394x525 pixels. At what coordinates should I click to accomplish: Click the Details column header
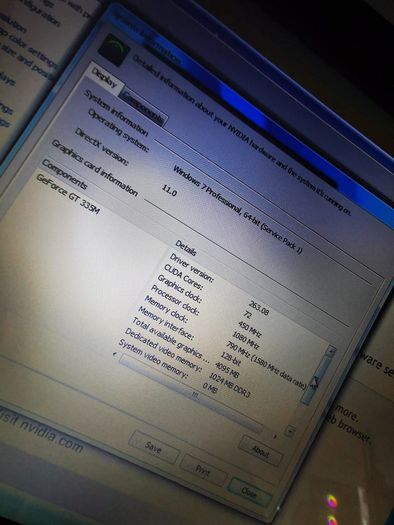(x=185, y=248)
